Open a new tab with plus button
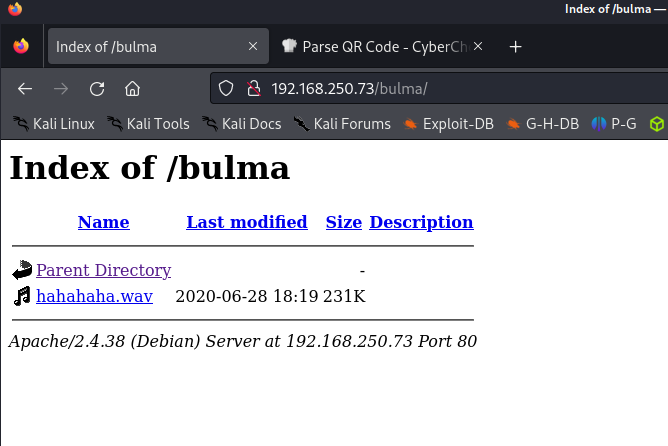Image resolution: width=668 pixels, height=446 pixels. [x=516, y=47]
